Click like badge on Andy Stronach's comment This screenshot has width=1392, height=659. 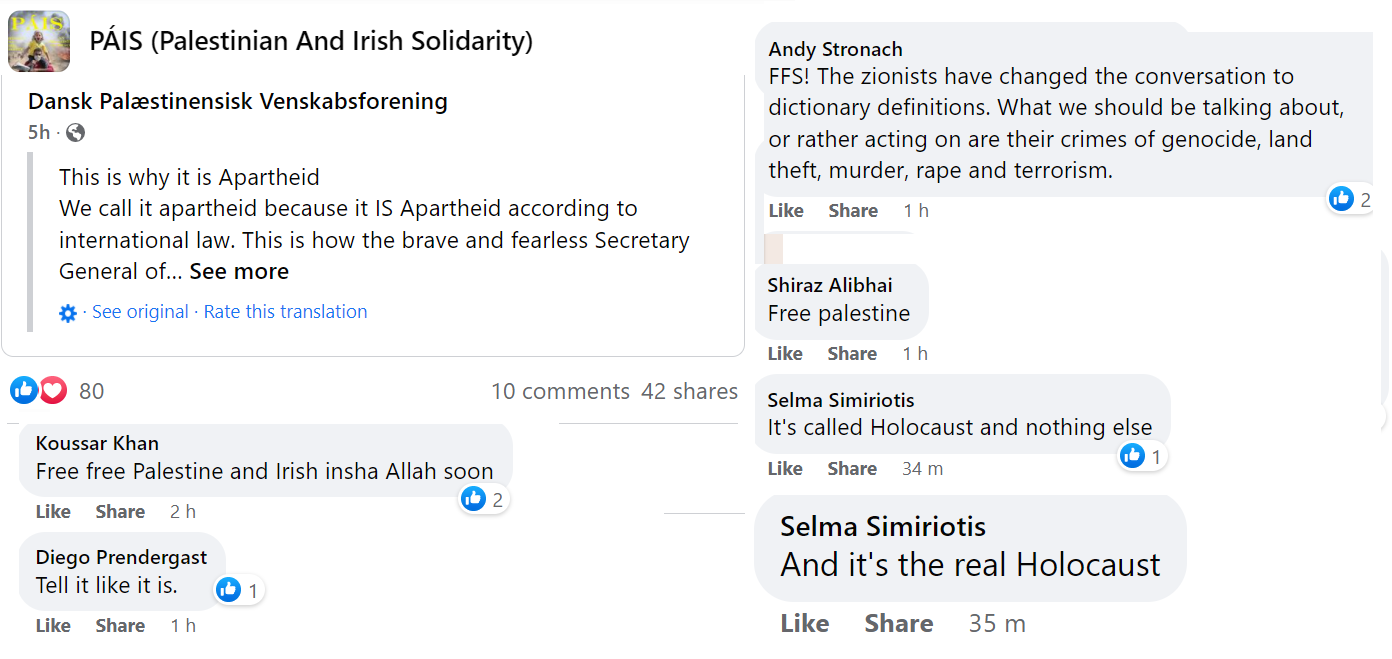coord(1351,199)
